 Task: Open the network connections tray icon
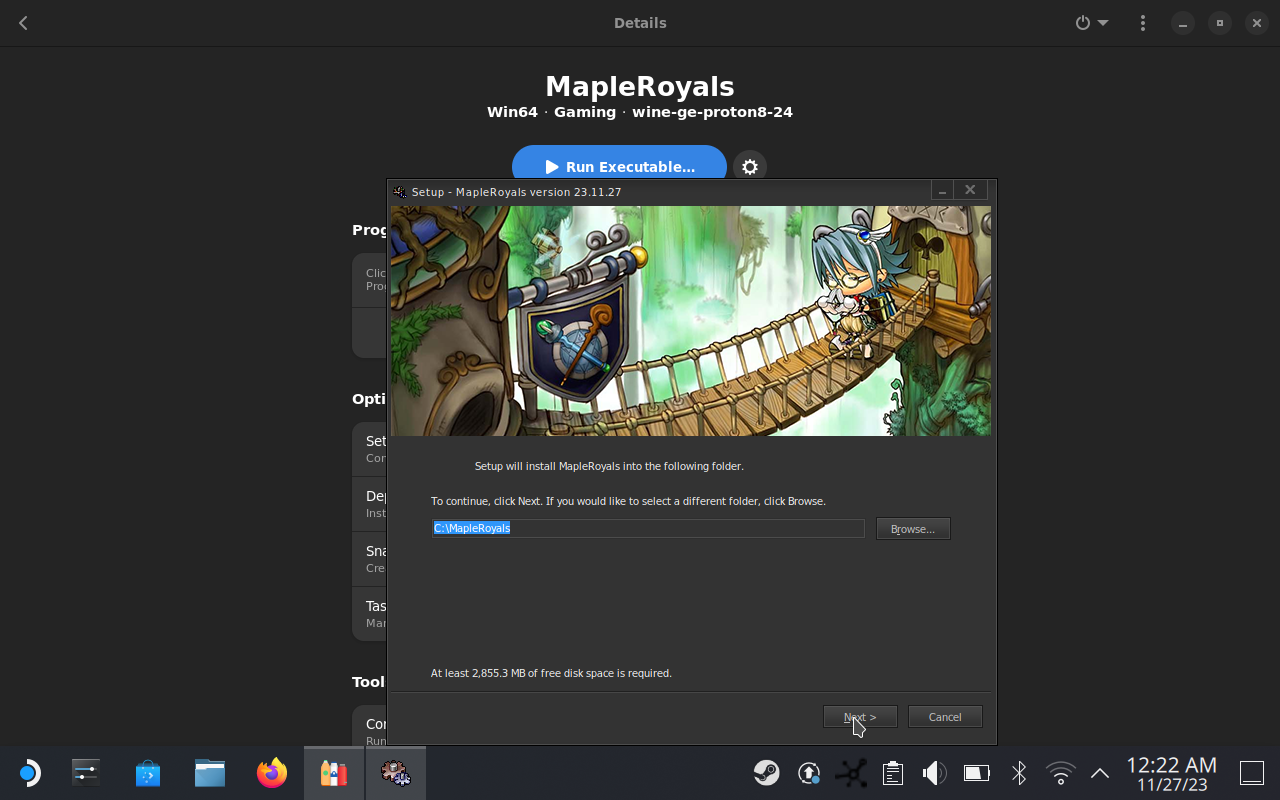pos(852,773)
